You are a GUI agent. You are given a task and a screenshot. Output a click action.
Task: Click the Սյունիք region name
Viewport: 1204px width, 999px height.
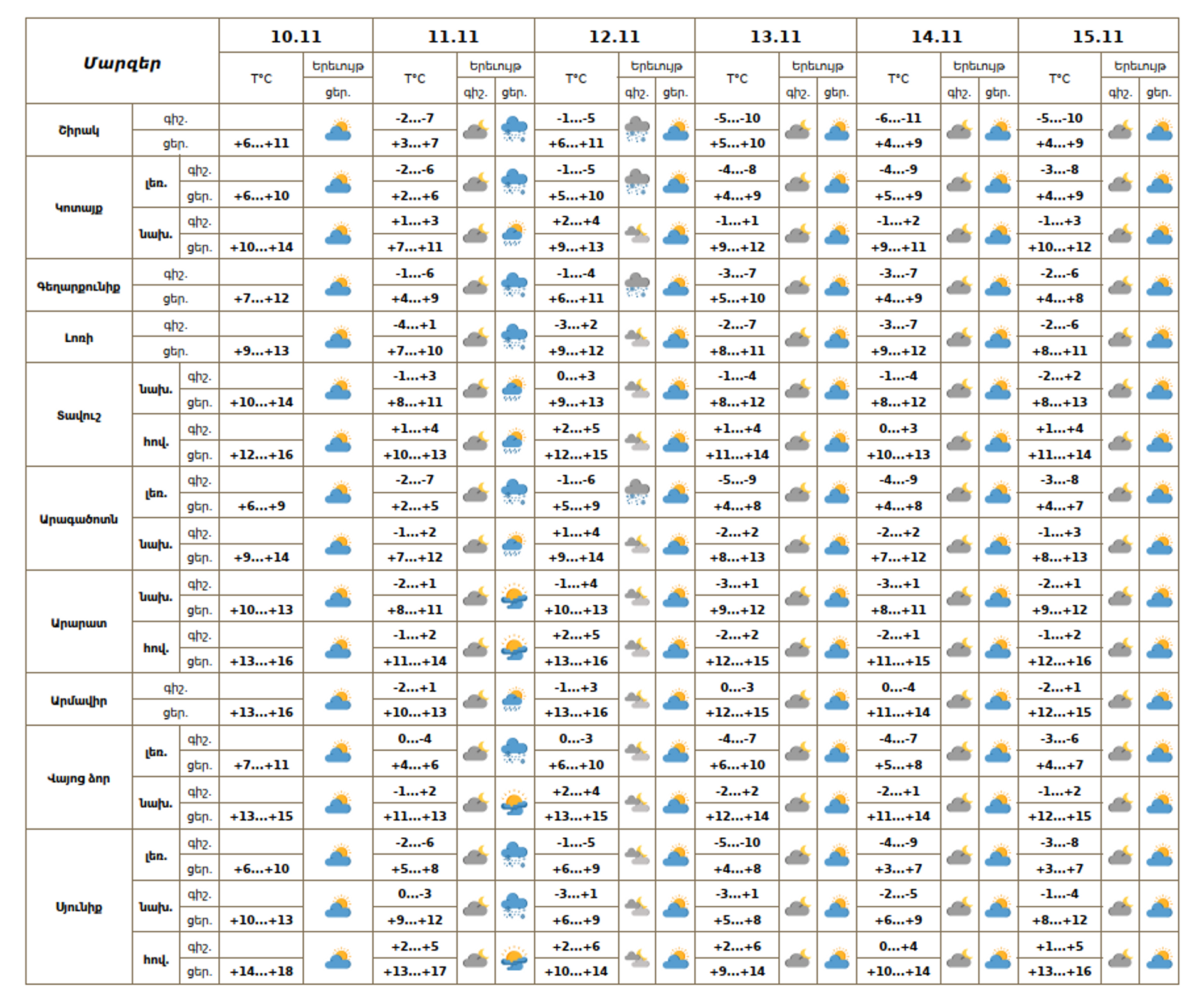click(x=79, y=907)
